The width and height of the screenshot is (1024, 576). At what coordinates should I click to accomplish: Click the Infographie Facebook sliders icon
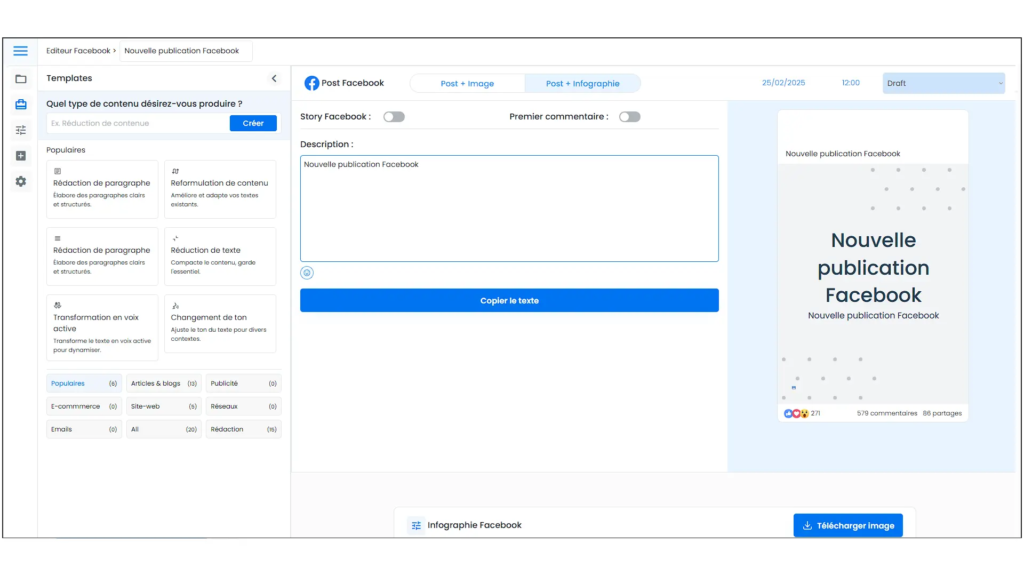click(416, 526)
